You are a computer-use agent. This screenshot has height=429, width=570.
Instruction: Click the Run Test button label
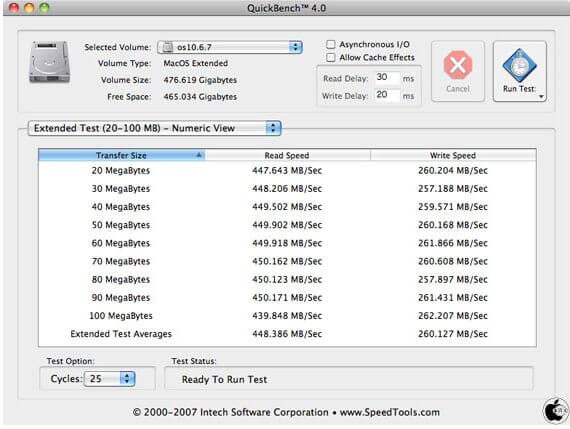(519, 89)
